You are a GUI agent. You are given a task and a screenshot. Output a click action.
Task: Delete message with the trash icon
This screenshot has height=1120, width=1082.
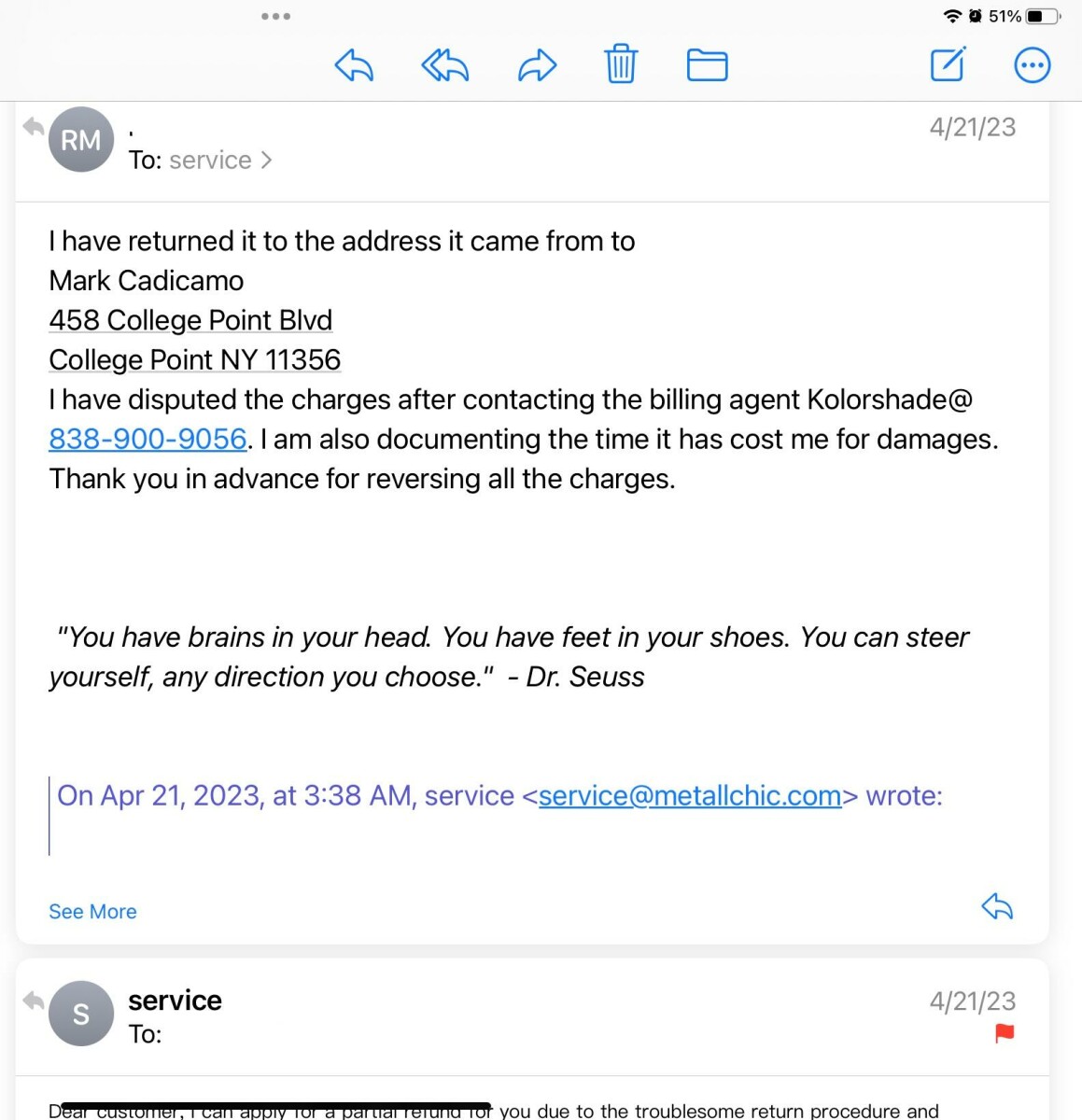tap(621, 64)
